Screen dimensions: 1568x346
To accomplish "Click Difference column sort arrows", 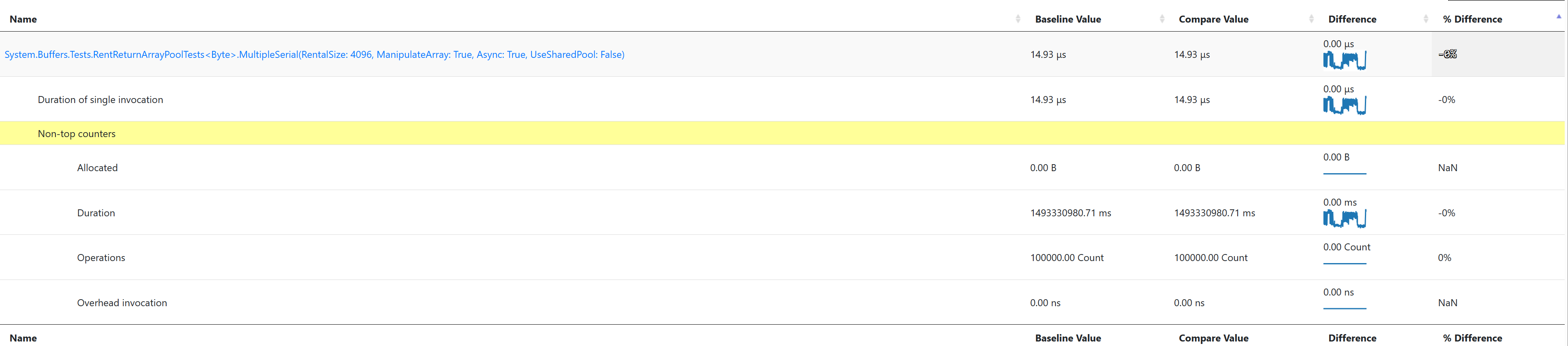I will tap(1426, 19).
